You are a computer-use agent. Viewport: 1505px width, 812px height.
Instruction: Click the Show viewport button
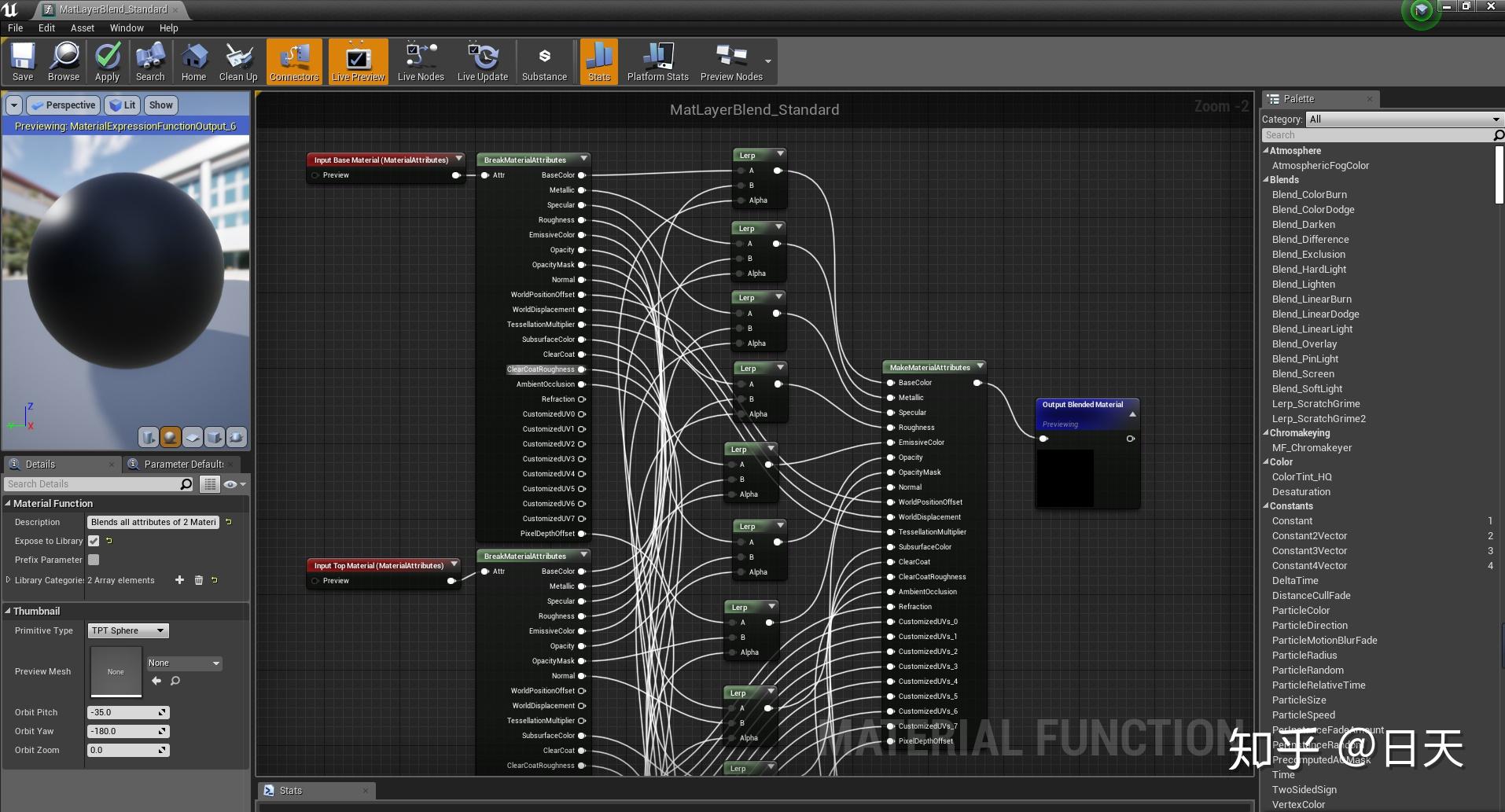[x=160, y=105]
